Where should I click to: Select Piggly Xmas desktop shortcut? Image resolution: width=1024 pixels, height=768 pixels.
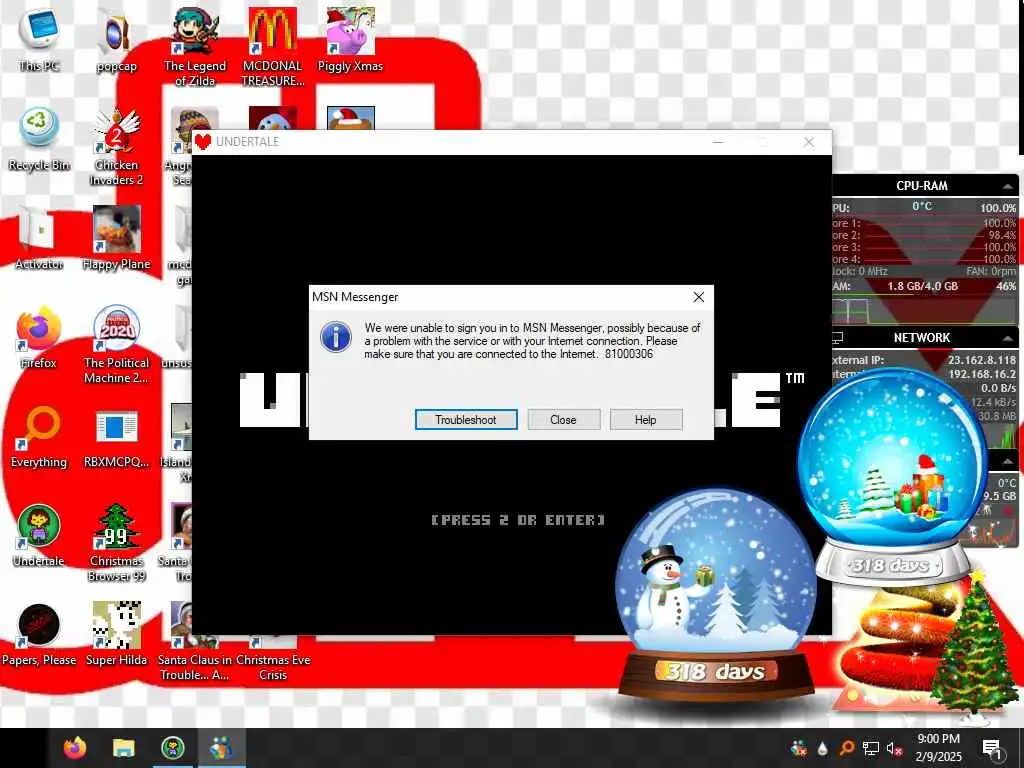pos(351,39)
